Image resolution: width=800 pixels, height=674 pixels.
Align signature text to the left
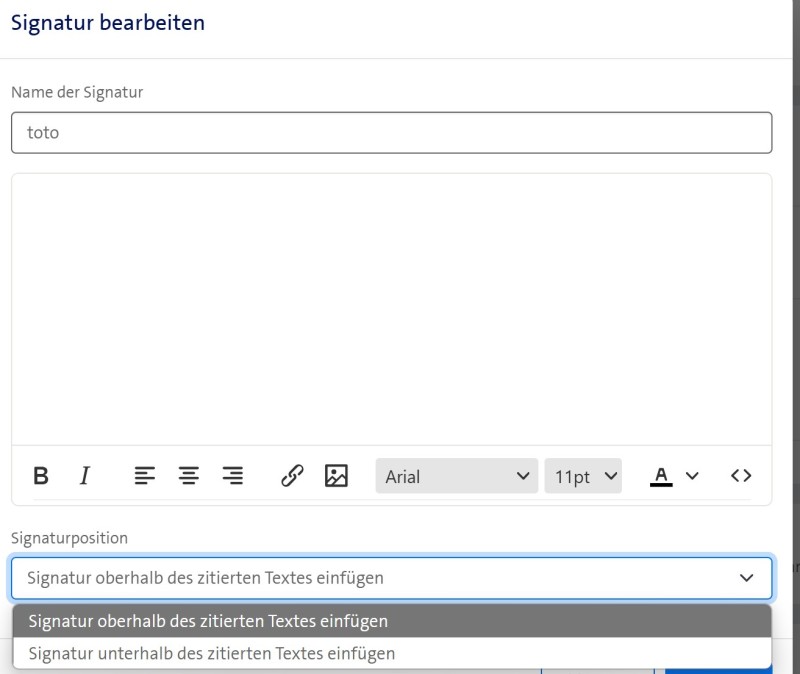click(145, 476)
